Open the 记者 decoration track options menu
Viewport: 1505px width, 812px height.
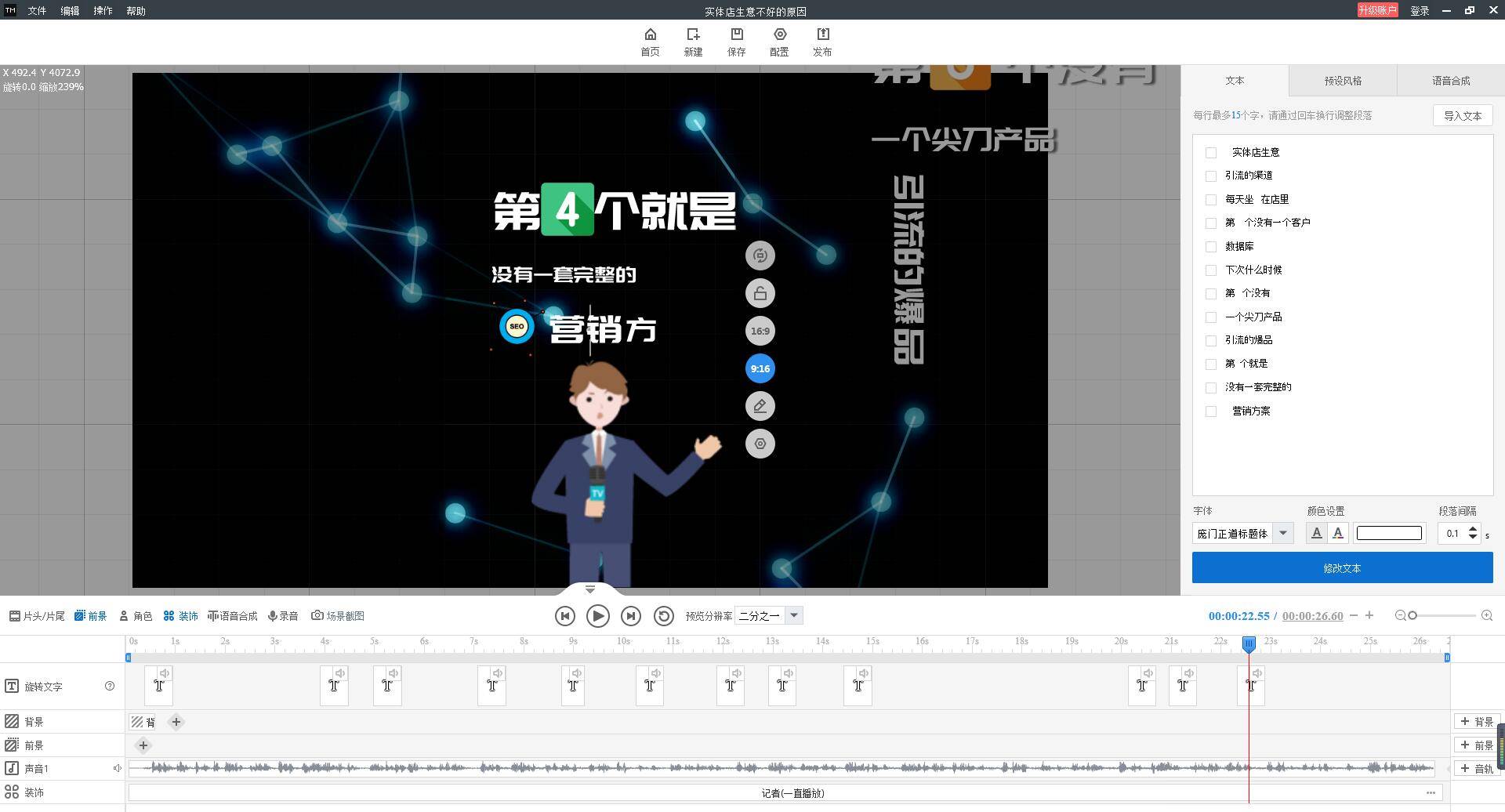click(1431, 793)
